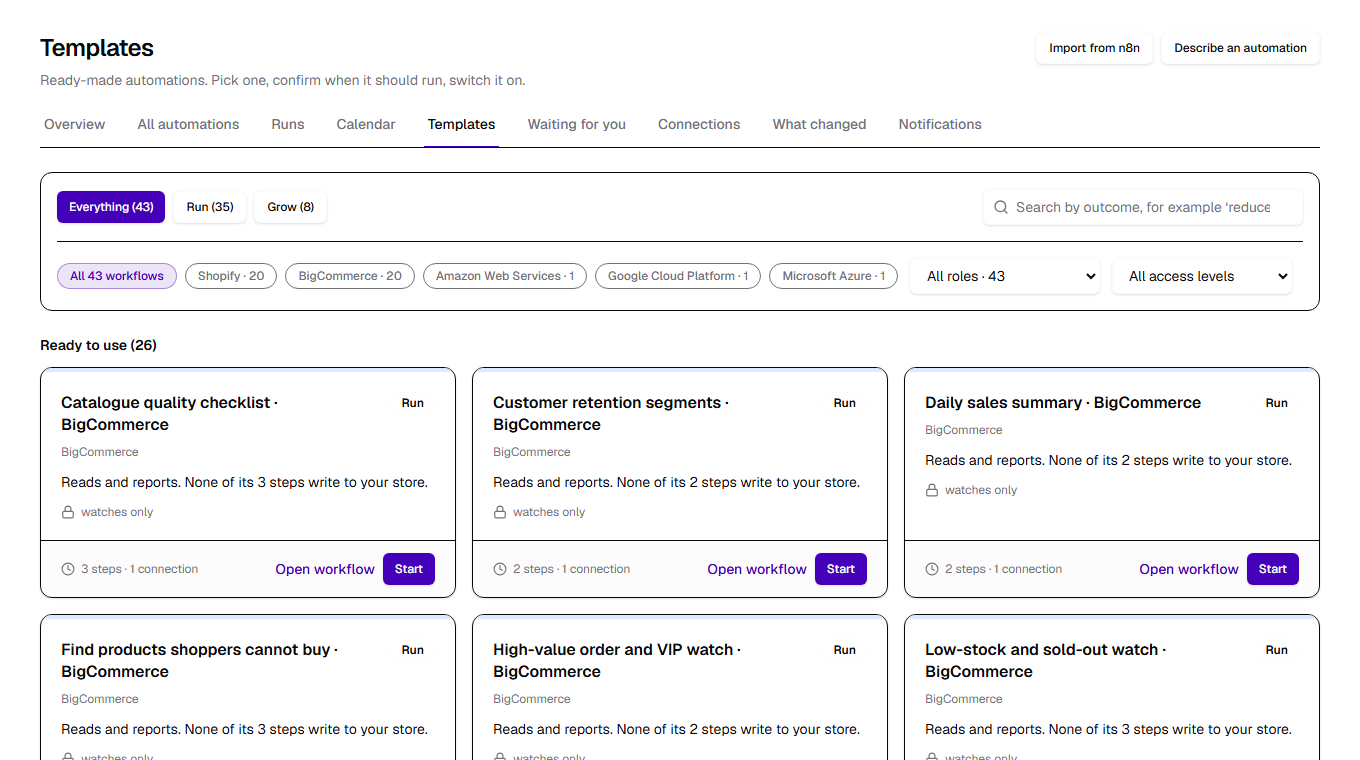Viewport: 1360px width, 760px height.
Task: Click clock icon on Catalogue quality checklist card
Action: point(68,569)
